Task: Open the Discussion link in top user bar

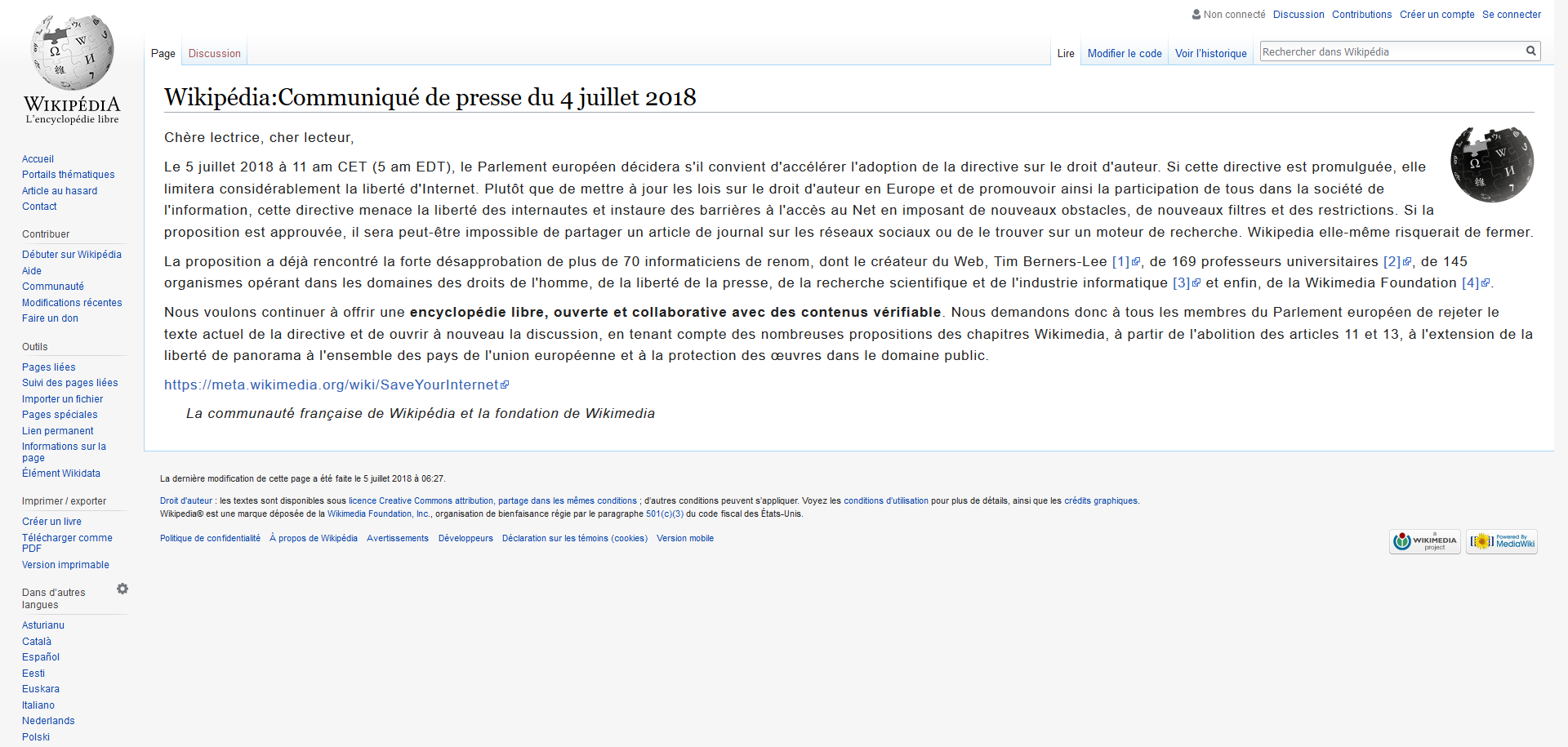Action: click(x=1298, y=15)
